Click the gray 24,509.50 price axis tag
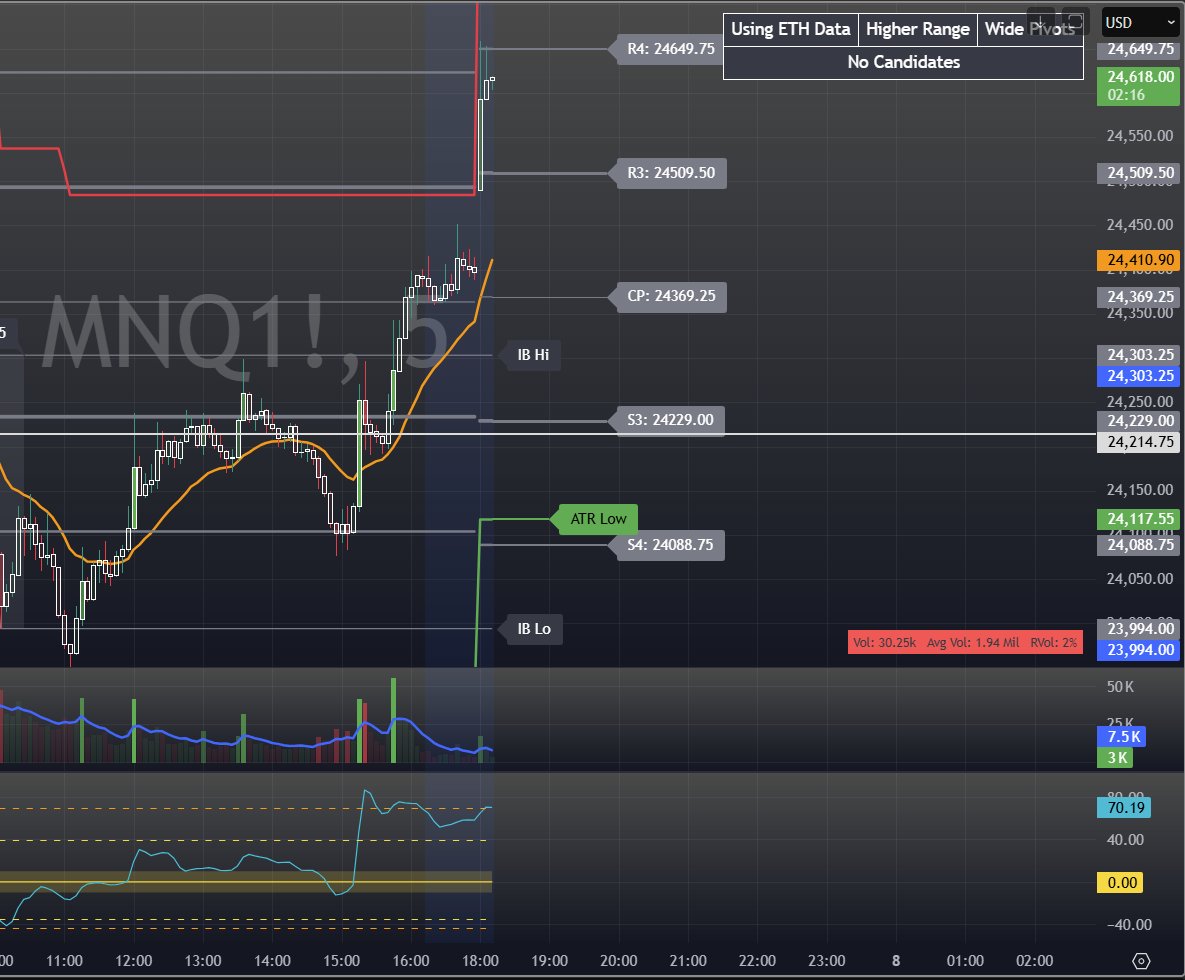 pyautogui.click(x=1138, y=173)
